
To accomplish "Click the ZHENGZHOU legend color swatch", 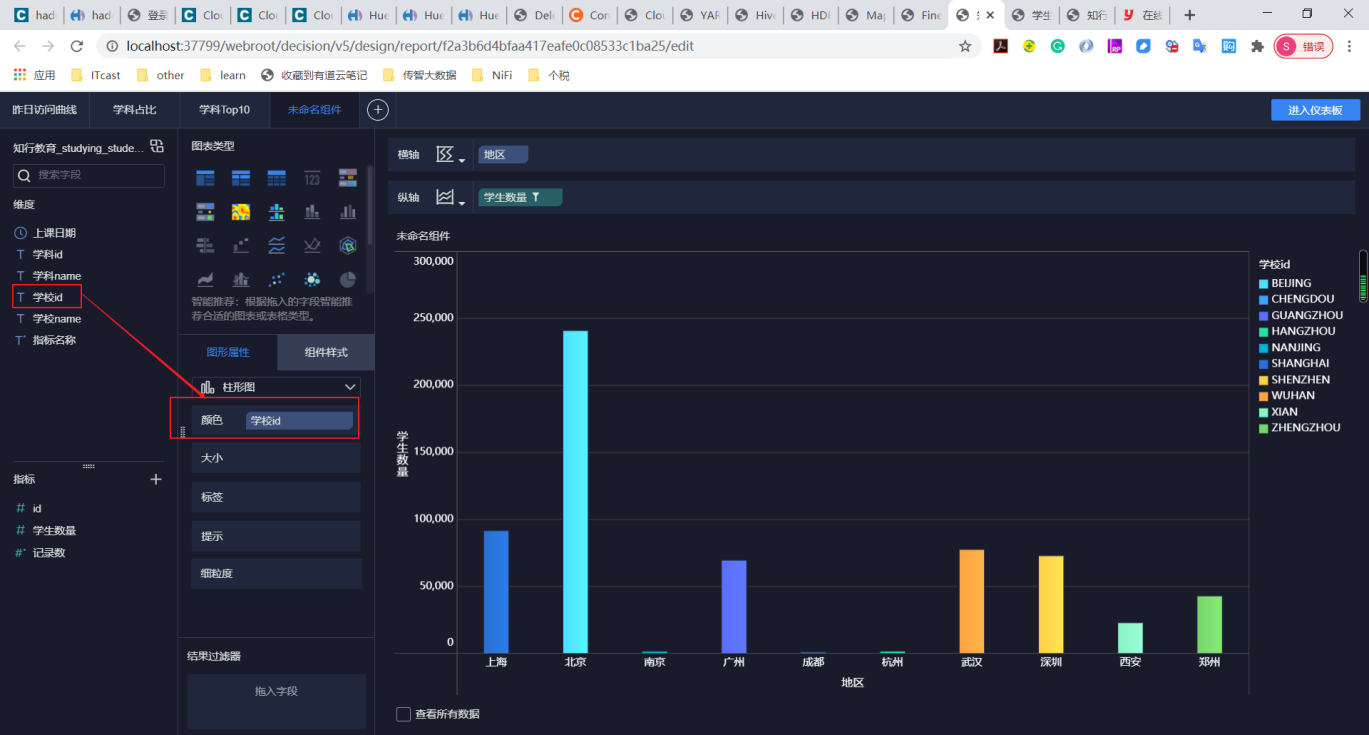I will click(1264, 428).
